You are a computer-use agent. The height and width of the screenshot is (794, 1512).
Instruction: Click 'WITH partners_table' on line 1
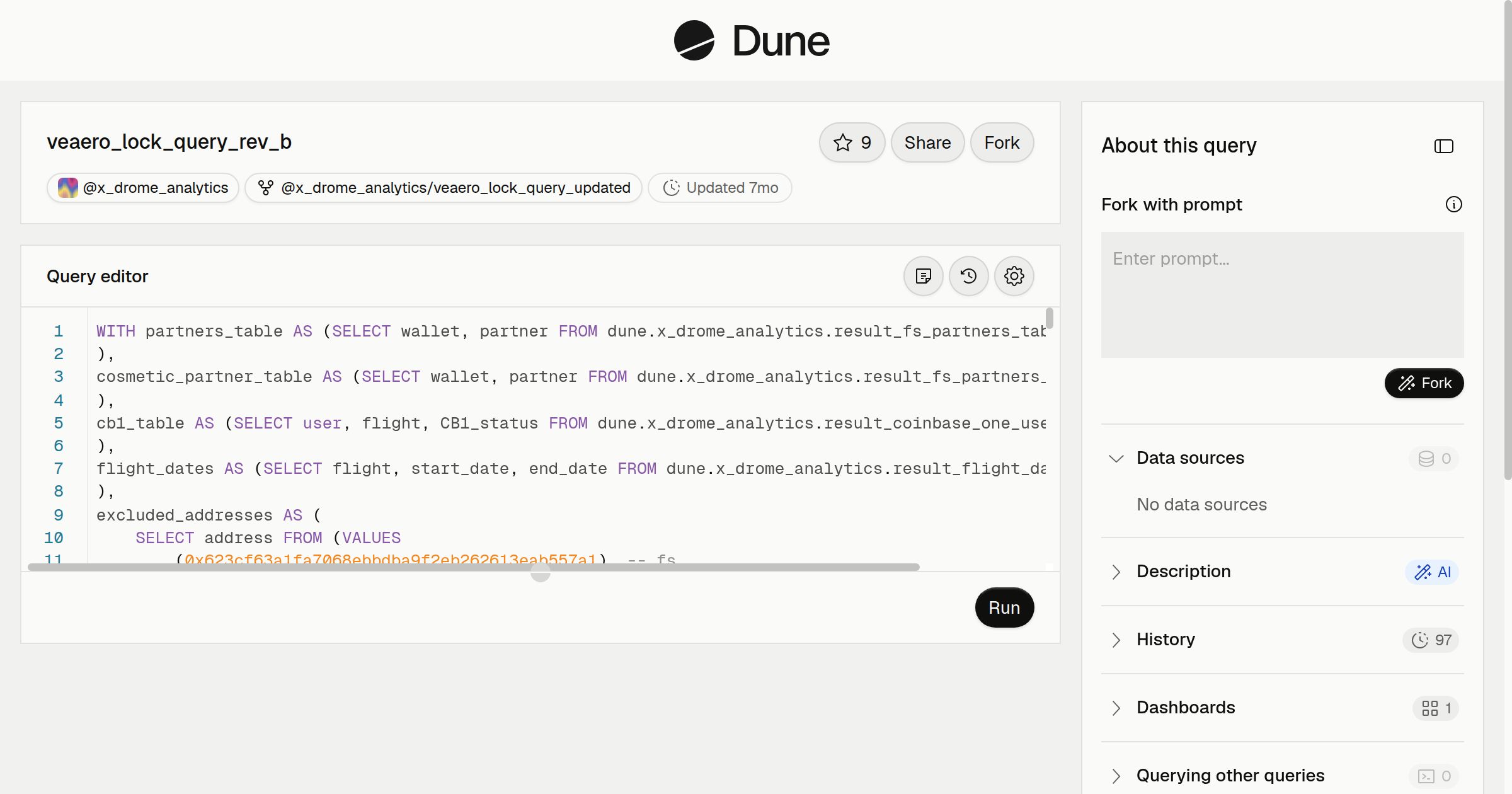[x=190, y=331]
